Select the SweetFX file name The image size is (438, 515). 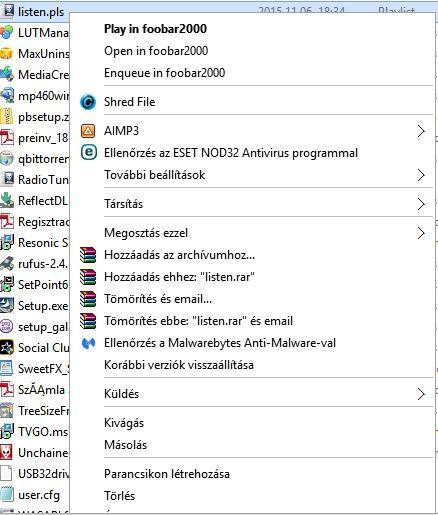click(43, 369)
